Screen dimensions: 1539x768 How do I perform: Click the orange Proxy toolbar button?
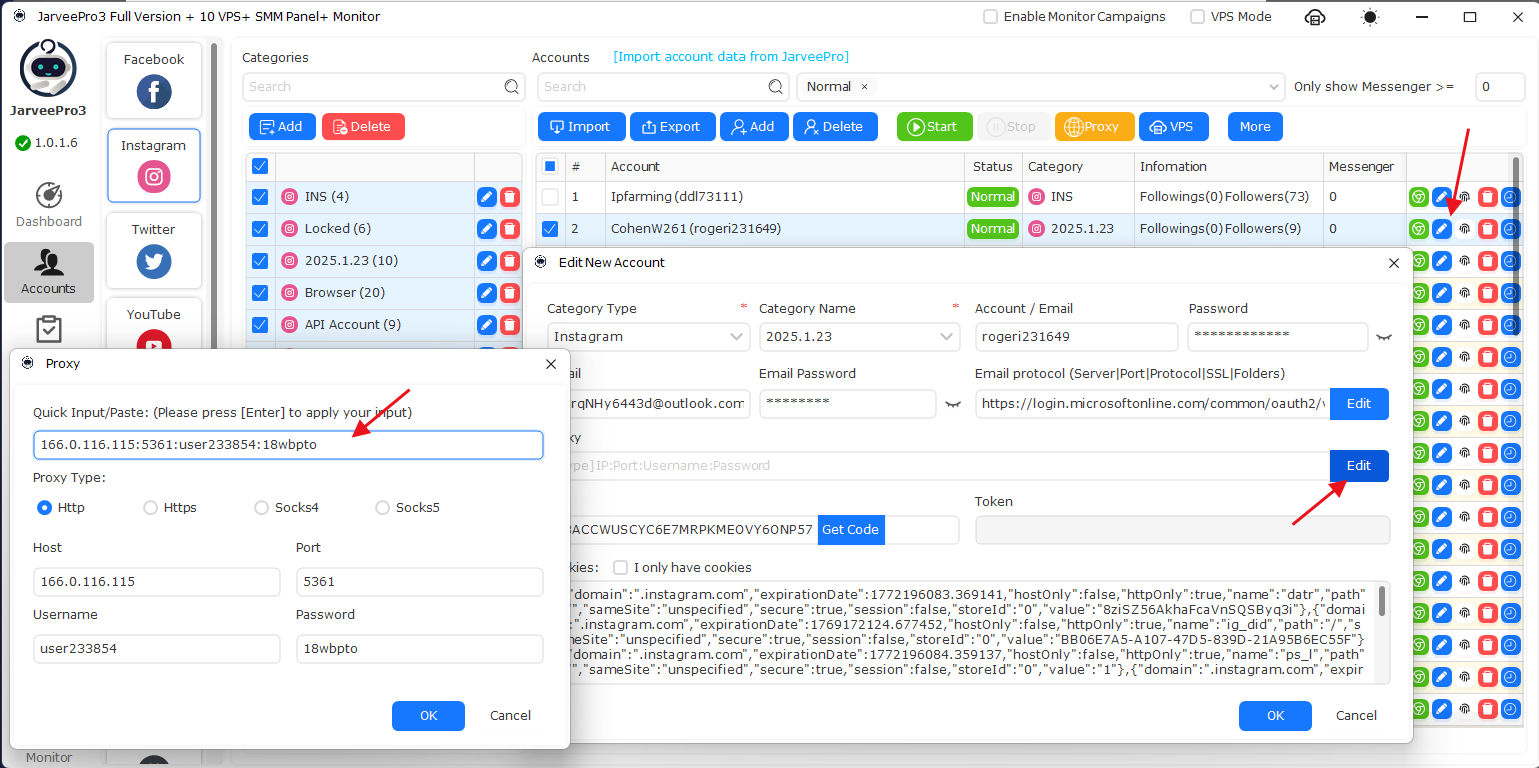coord(1094,127)
